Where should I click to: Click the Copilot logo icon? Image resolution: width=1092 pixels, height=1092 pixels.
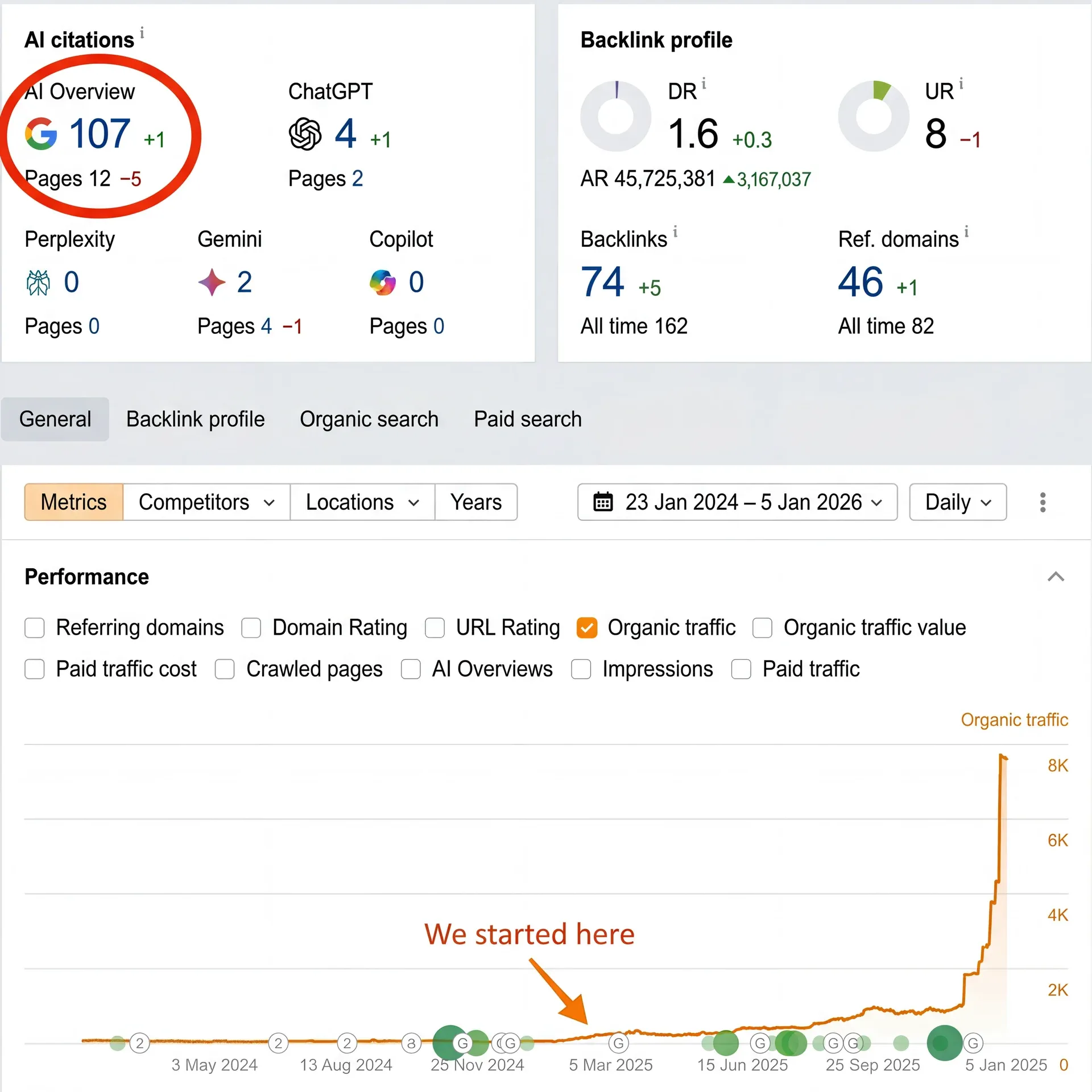[x=383, y=283]
